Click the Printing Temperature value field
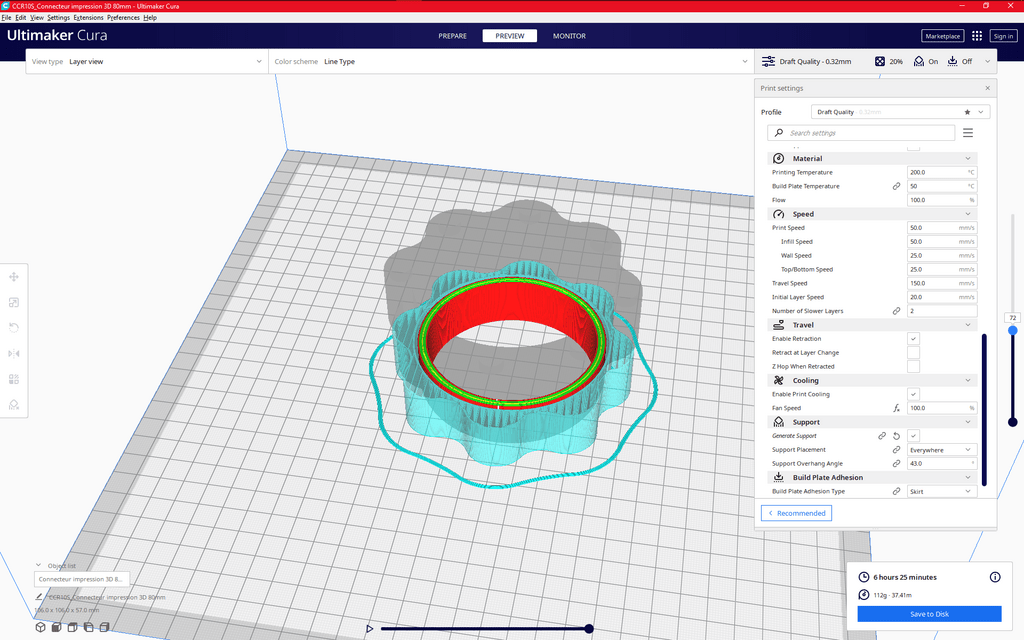This screenshot has width=1024, height=640. [942, 172]
